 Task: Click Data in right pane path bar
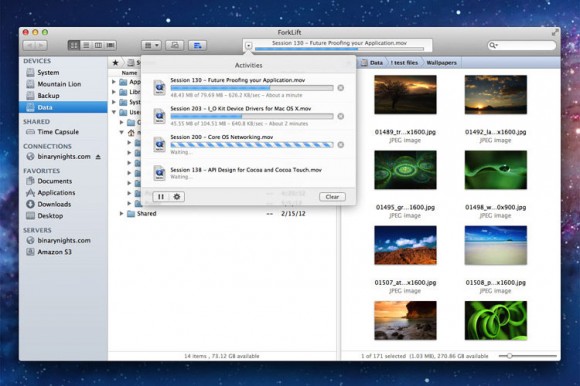pyautogui.click(x=372, y=63)
